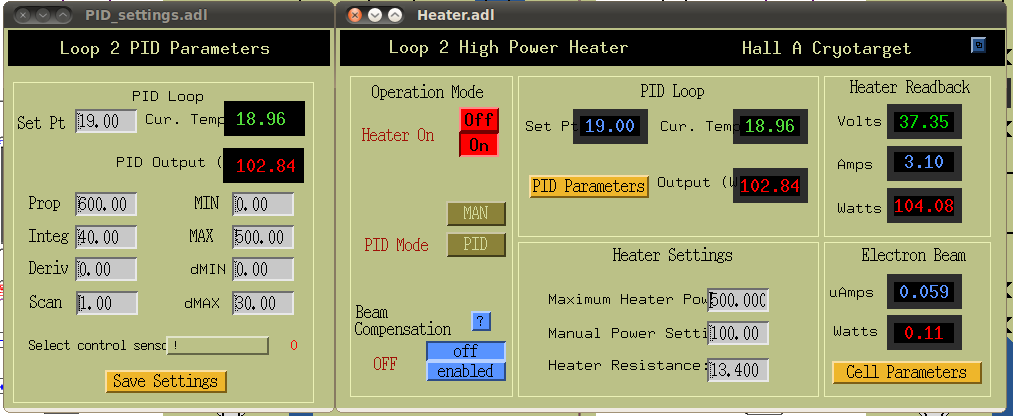The height and width of the screenshot is (416, 1013).
Task: Edit the Integ value 40.00
Action: pyautogui.click(x=106, y=237)
